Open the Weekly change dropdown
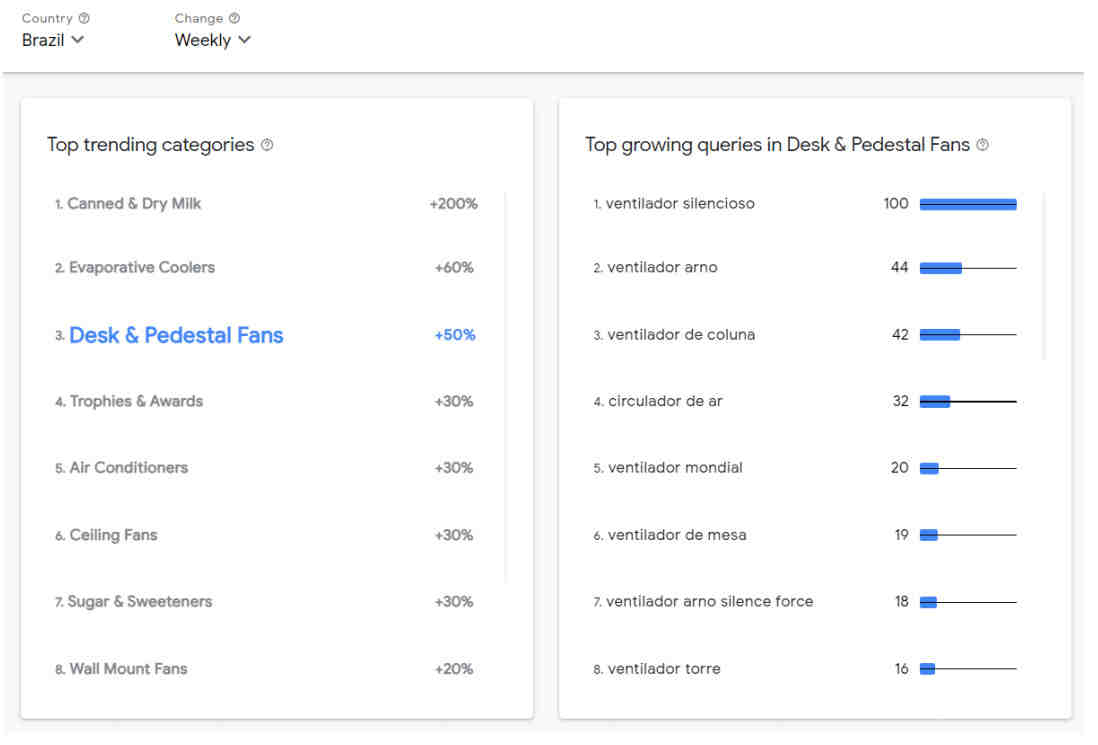 [x=212, y=40]
